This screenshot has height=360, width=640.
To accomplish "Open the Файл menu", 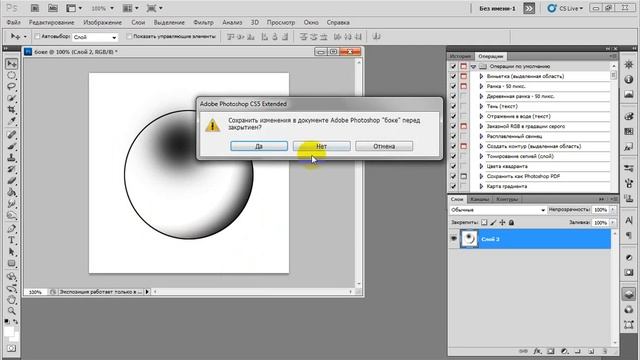I will (x=13, y=22).
